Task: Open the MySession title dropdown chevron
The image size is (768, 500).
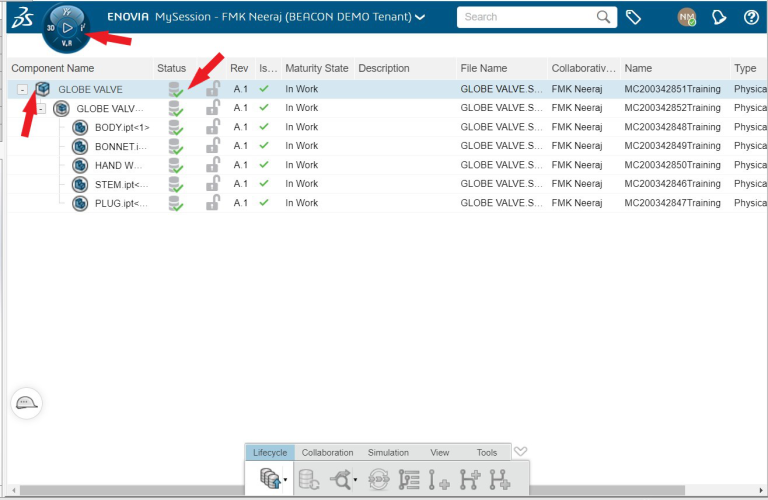Action: pyautogui.click(x=420, y=17)
